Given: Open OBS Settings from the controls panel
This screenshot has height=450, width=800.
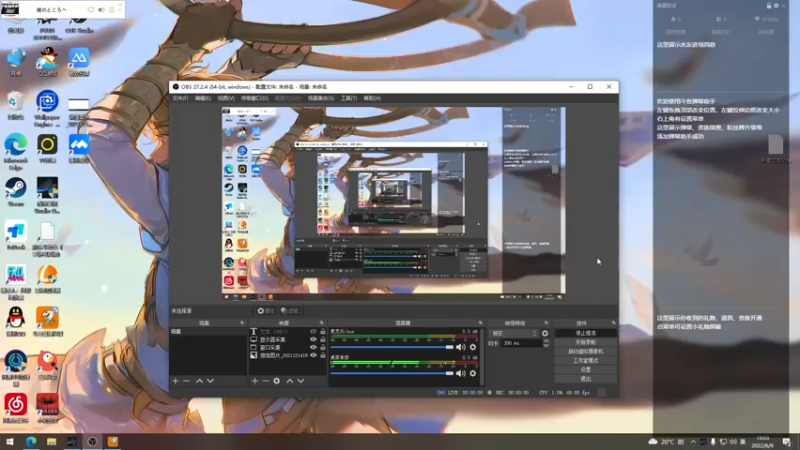Looking at the screenshot, I should coord(585,369).
